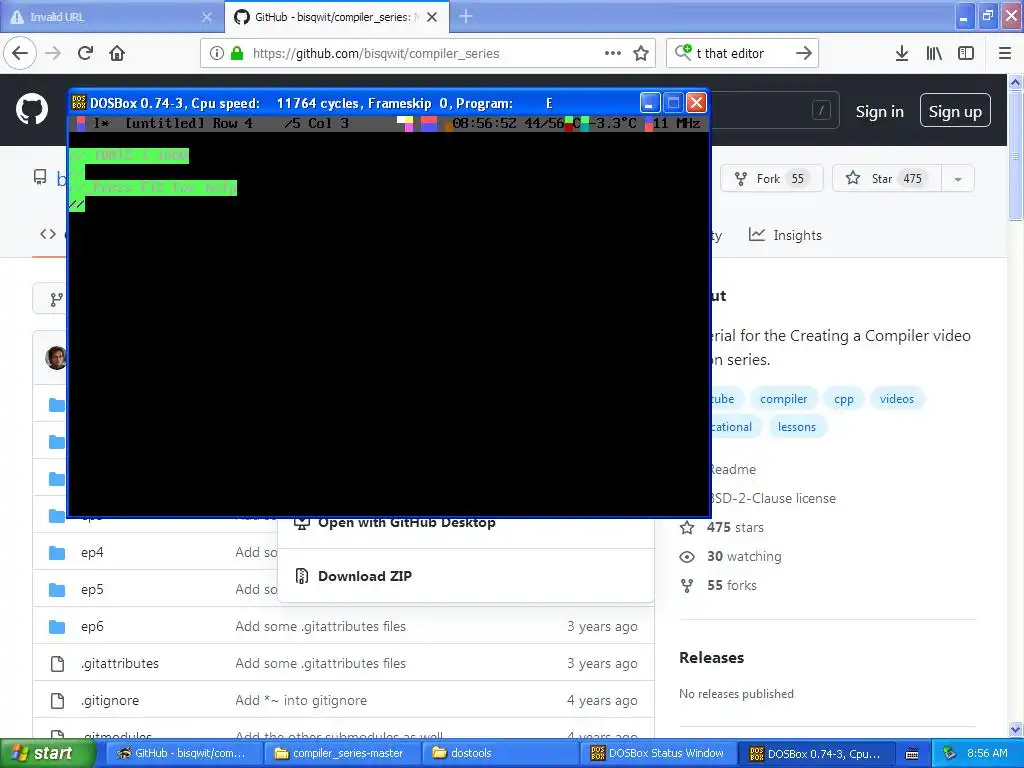Show site information icon in address bar
This screenshot has height=768, width=1024.
pyautogui.click(x=217, y=53)
